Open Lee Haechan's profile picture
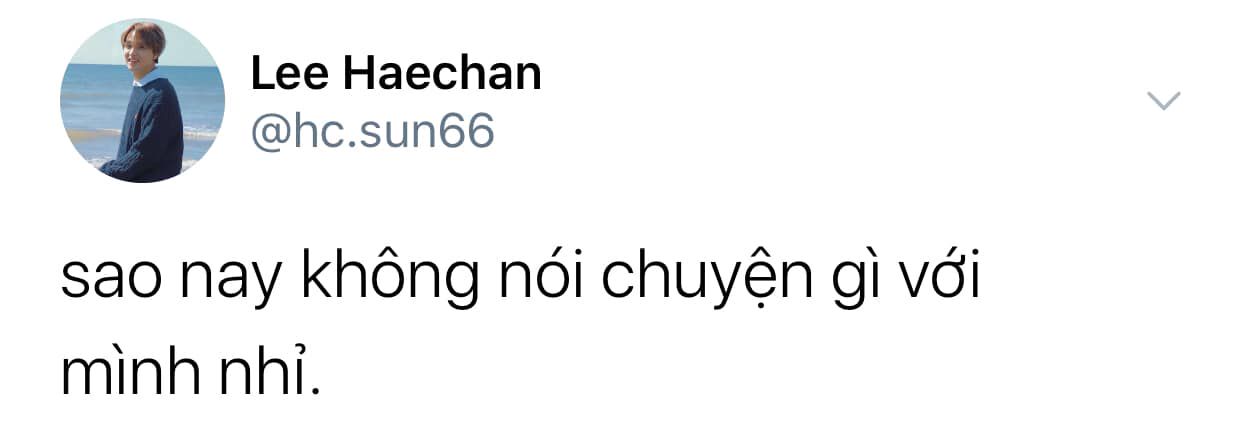1242x434 pixels. tap(142, 100)
